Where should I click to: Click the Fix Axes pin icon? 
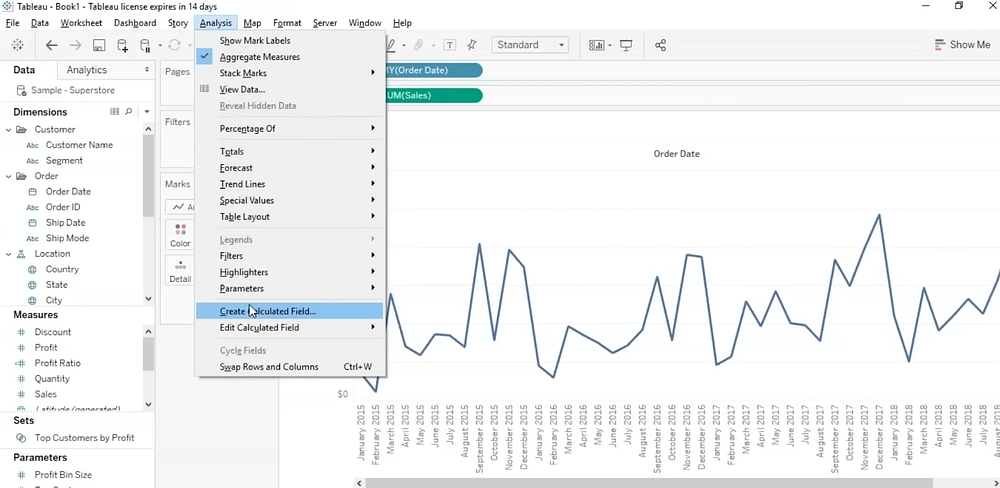click(472, 45)
